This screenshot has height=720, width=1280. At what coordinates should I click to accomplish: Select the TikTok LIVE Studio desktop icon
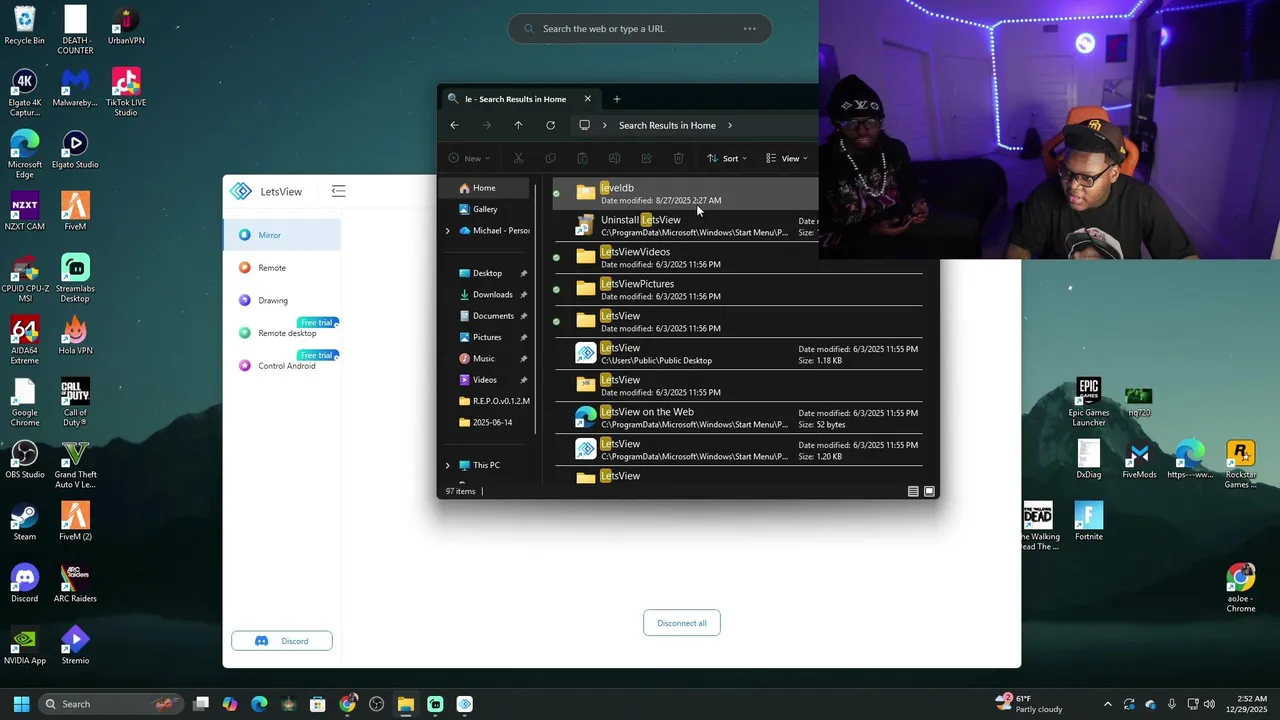126,92
